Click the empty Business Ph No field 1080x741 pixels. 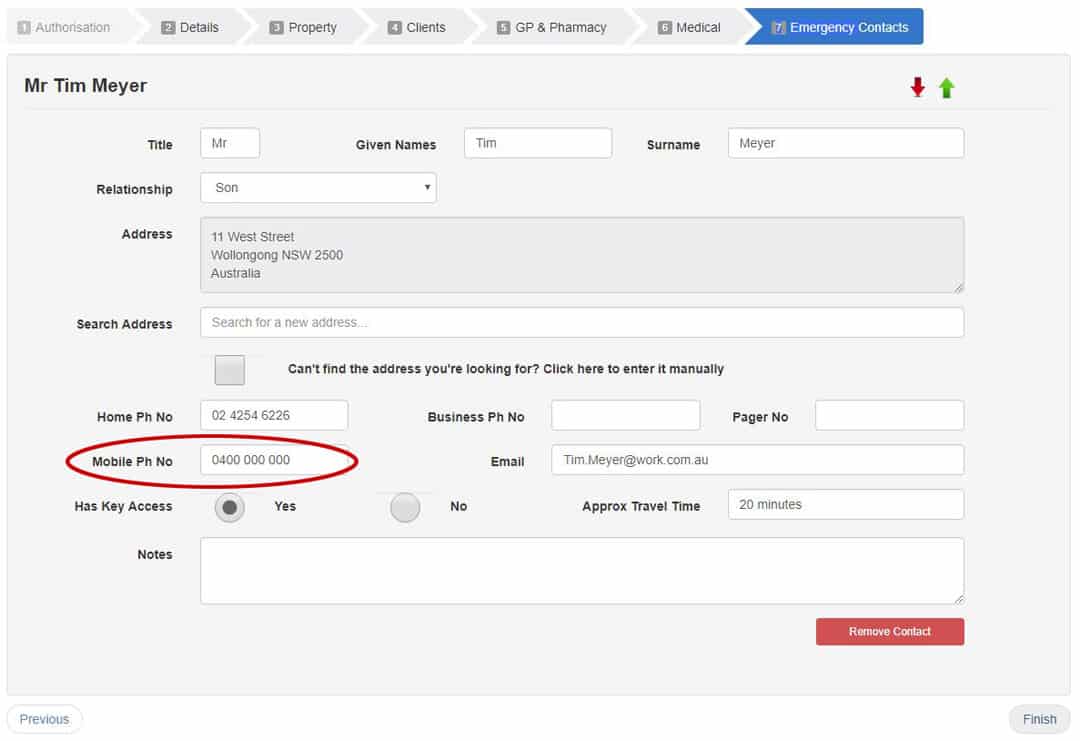tap(625, 415)
